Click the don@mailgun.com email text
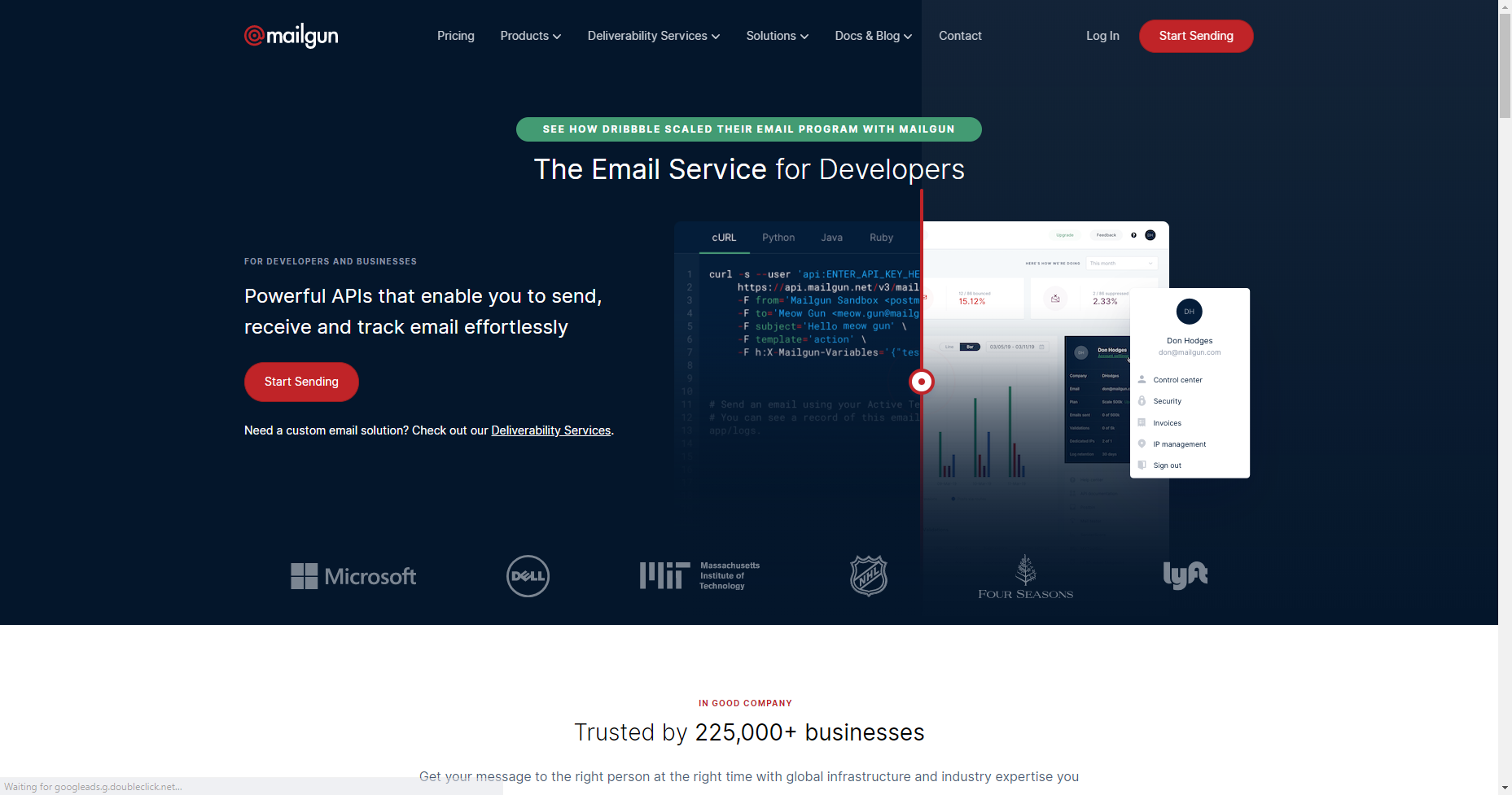The image size is (1512, 795). click(1190, 352)
